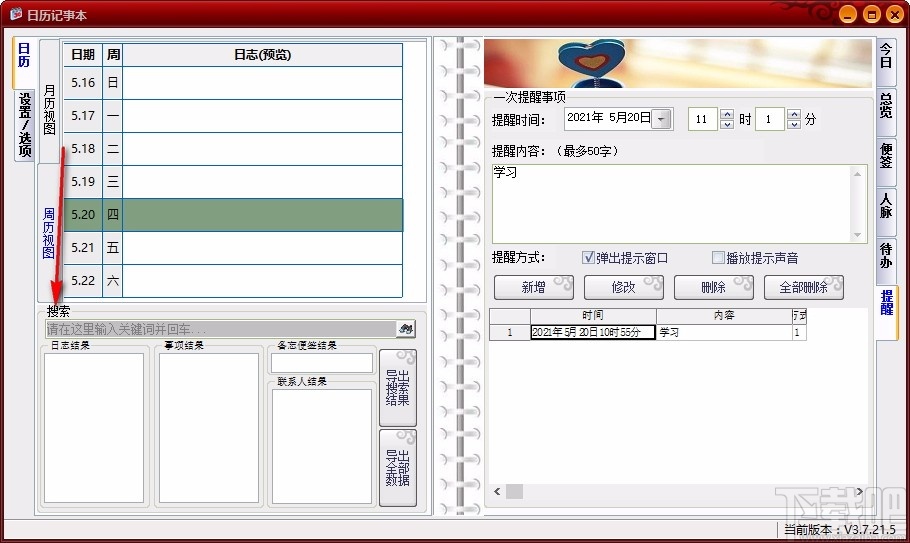
Task: Click the 删除 button
Action: pos(713,287)
